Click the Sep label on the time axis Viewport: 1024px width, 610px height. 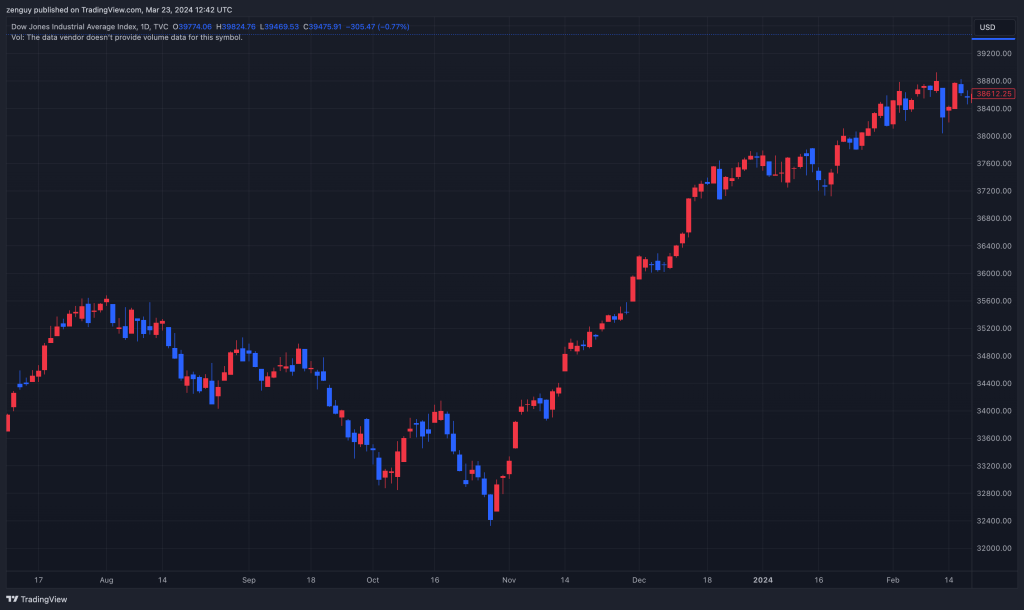tap(249, 580)
